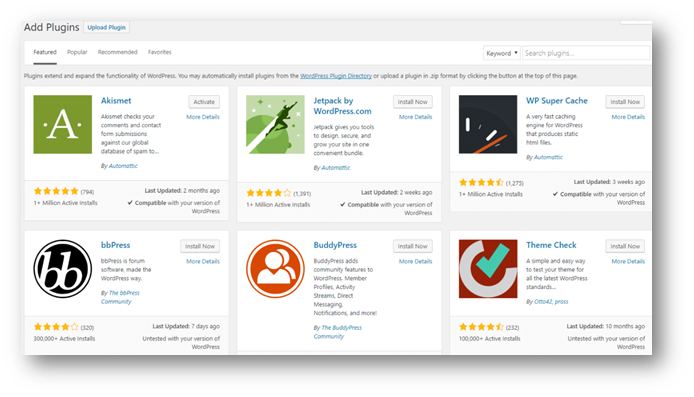Click the BuddyPress plugin logo
This screenshot has width=694, height=397.
[275, 269]
